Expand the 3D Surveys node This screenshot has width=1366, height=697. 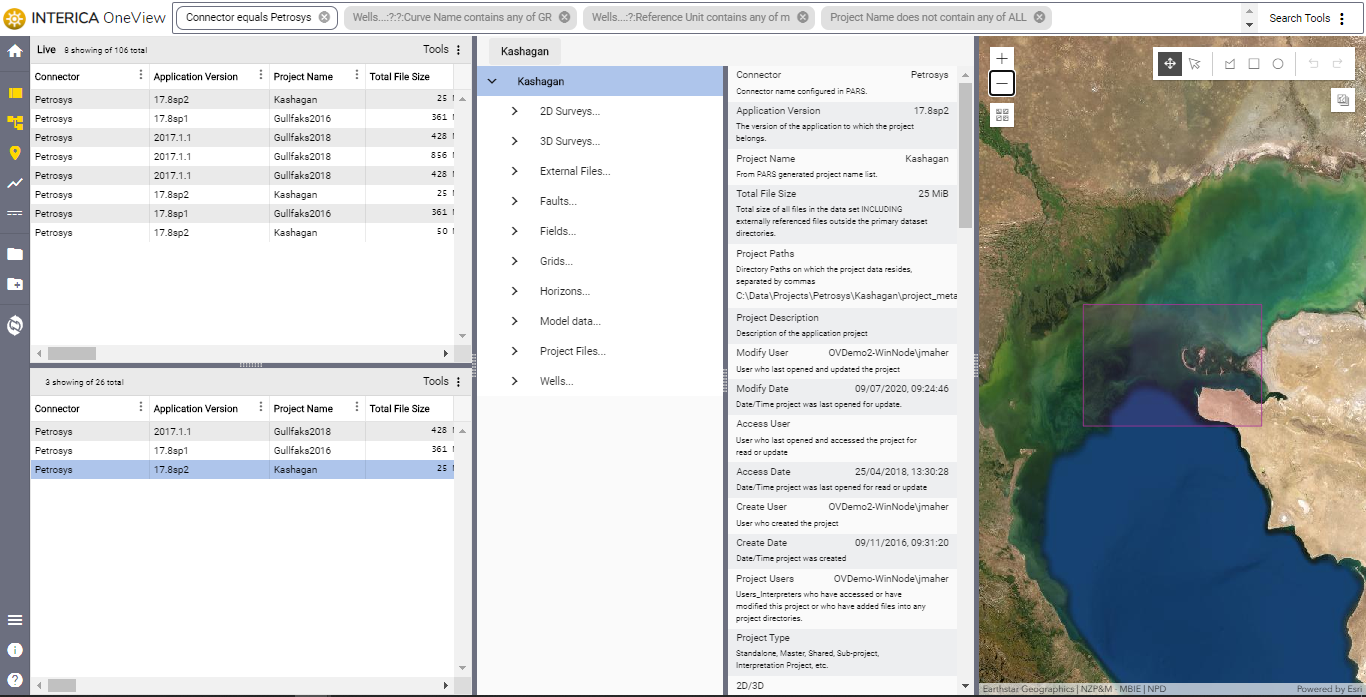[x=515, y=142]
